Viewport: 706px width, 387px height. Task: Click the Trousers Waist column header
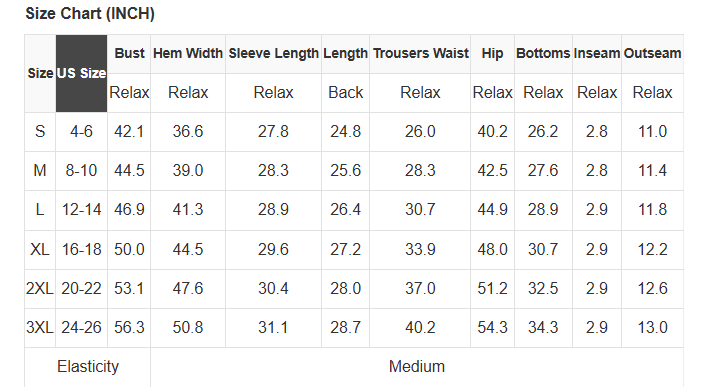point(420,54)
